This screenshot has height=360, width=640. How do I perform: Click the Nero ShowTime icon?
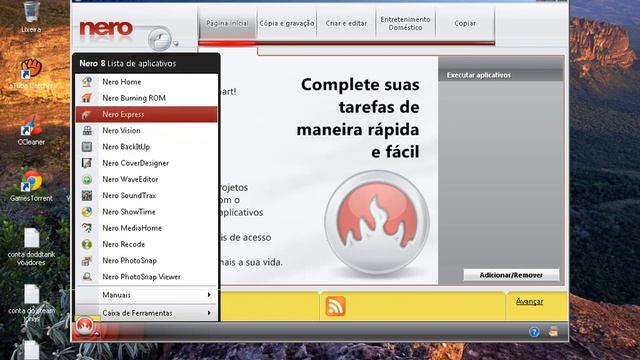click(87, 212)
